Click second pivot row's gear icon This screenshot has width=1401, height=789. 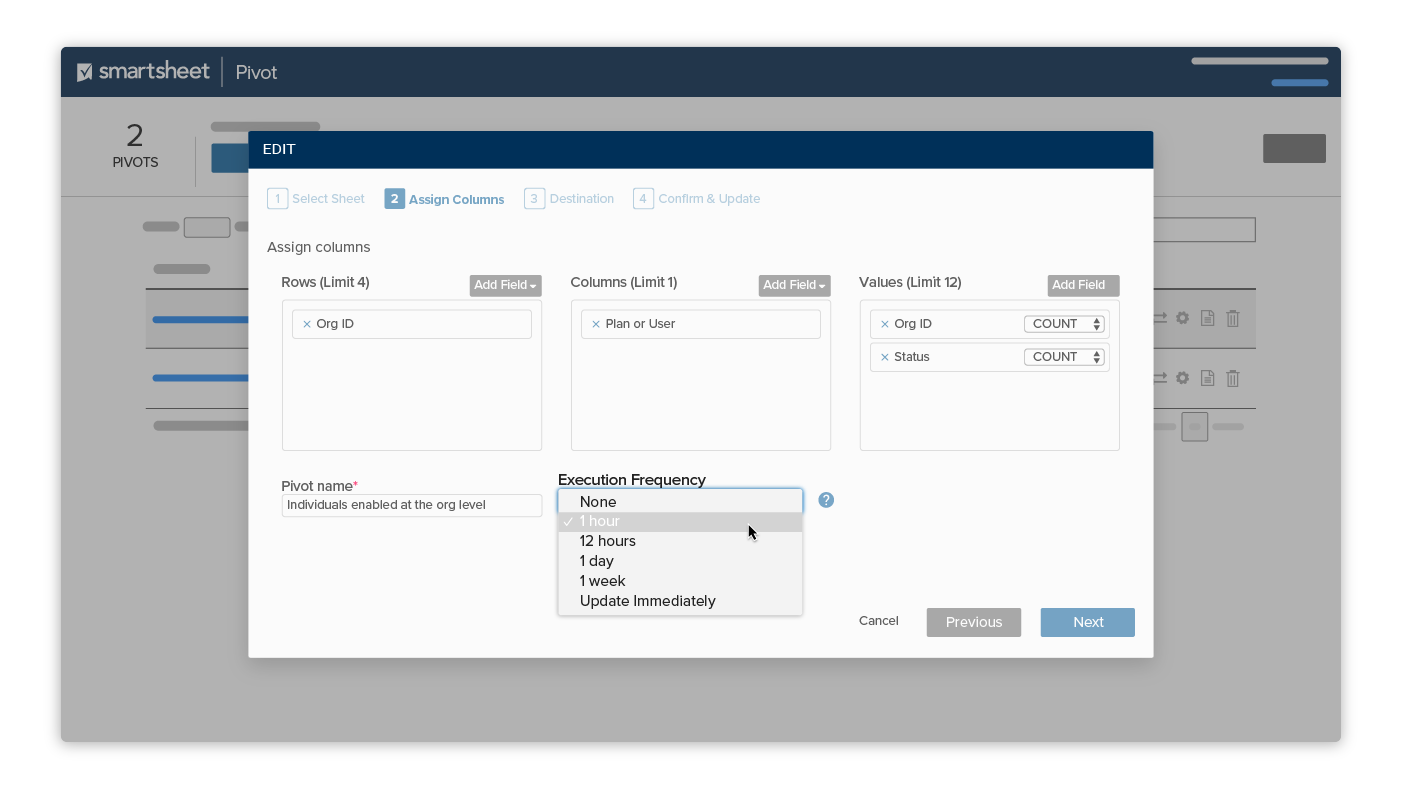(x=1182, y=378)
